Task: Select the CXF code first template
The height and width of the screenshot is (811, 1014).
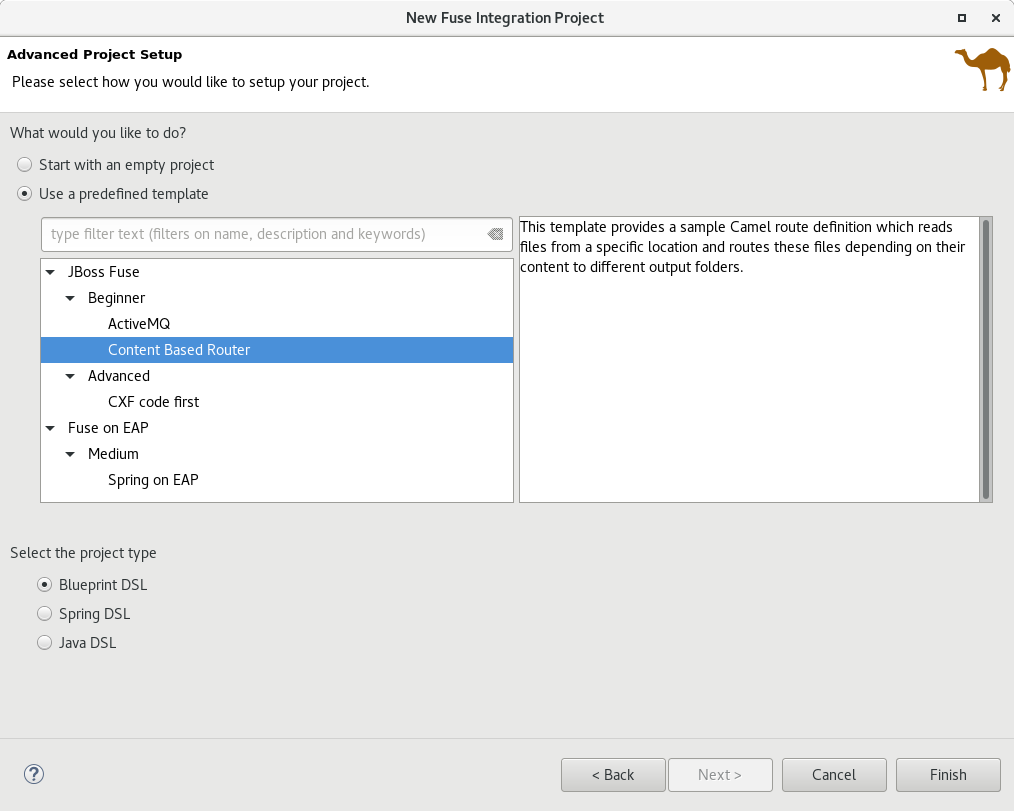Action: pyautogui.click(x=153, y=402)
